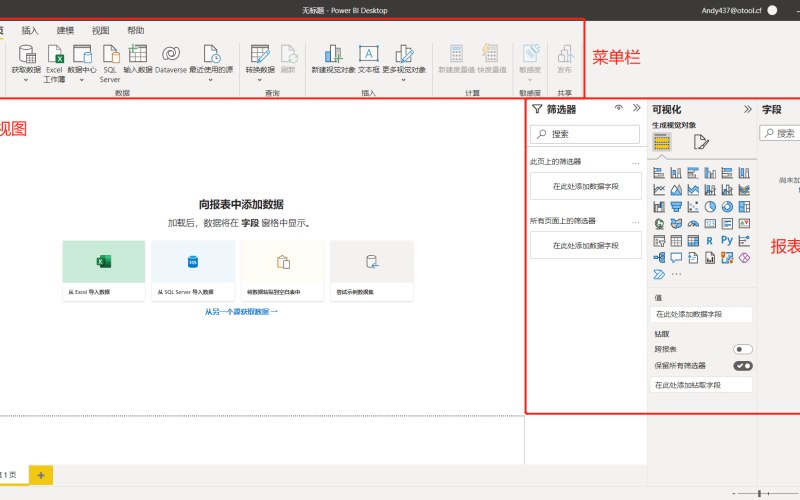Screen dimensions: 800x500
Task: Open the 更多视觉对象 dropdown arrow
Action: point(404,80)
